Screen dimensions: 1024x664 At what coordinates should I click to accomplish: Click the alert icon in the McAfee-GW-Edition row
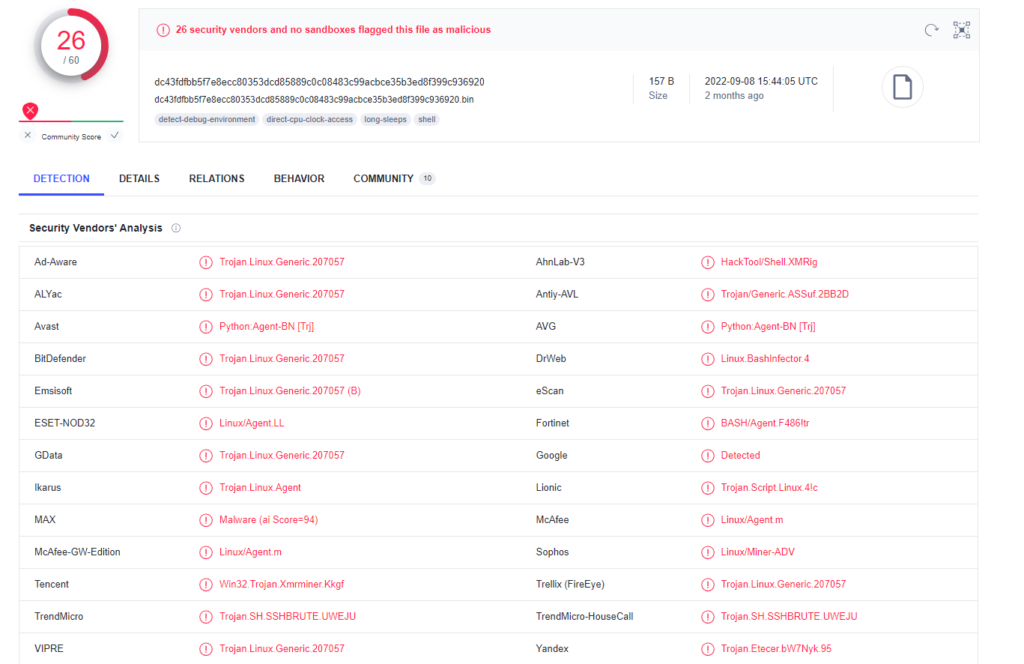(206, 552)
